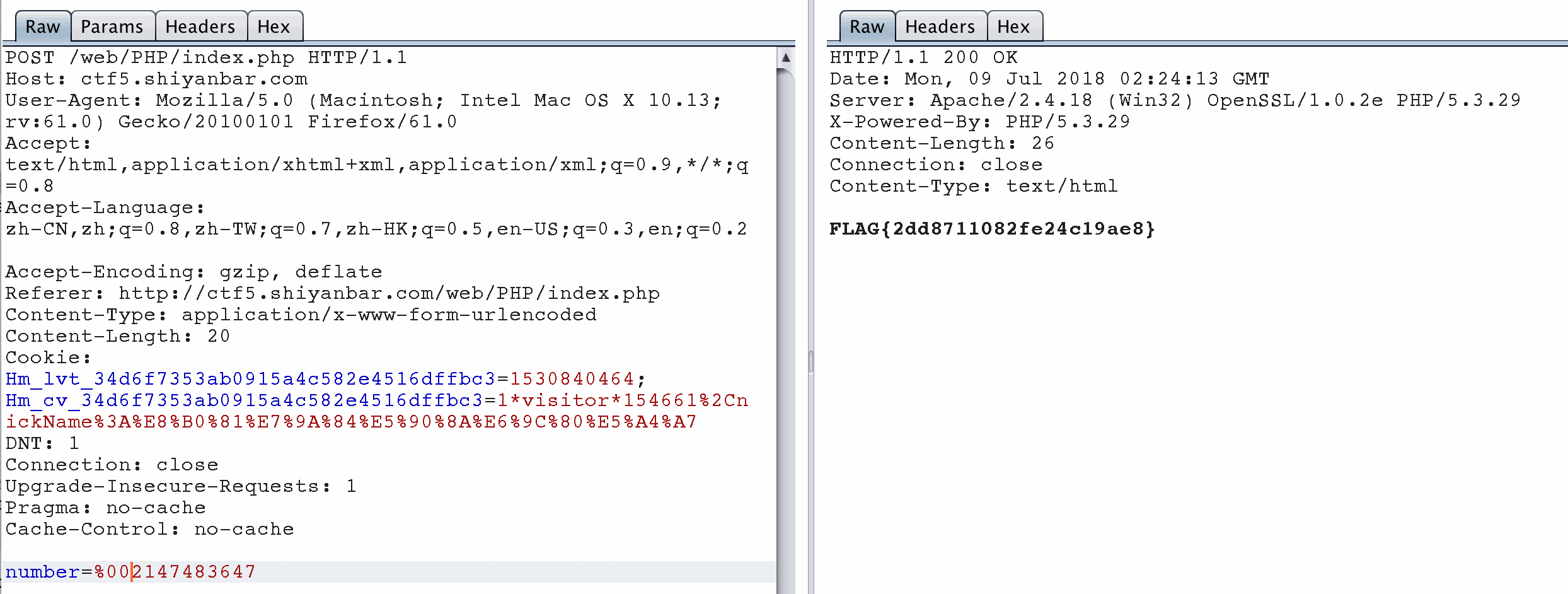1568x594 pixels.
Task: Click the zh-CN language values line
Action: [376, 229]
